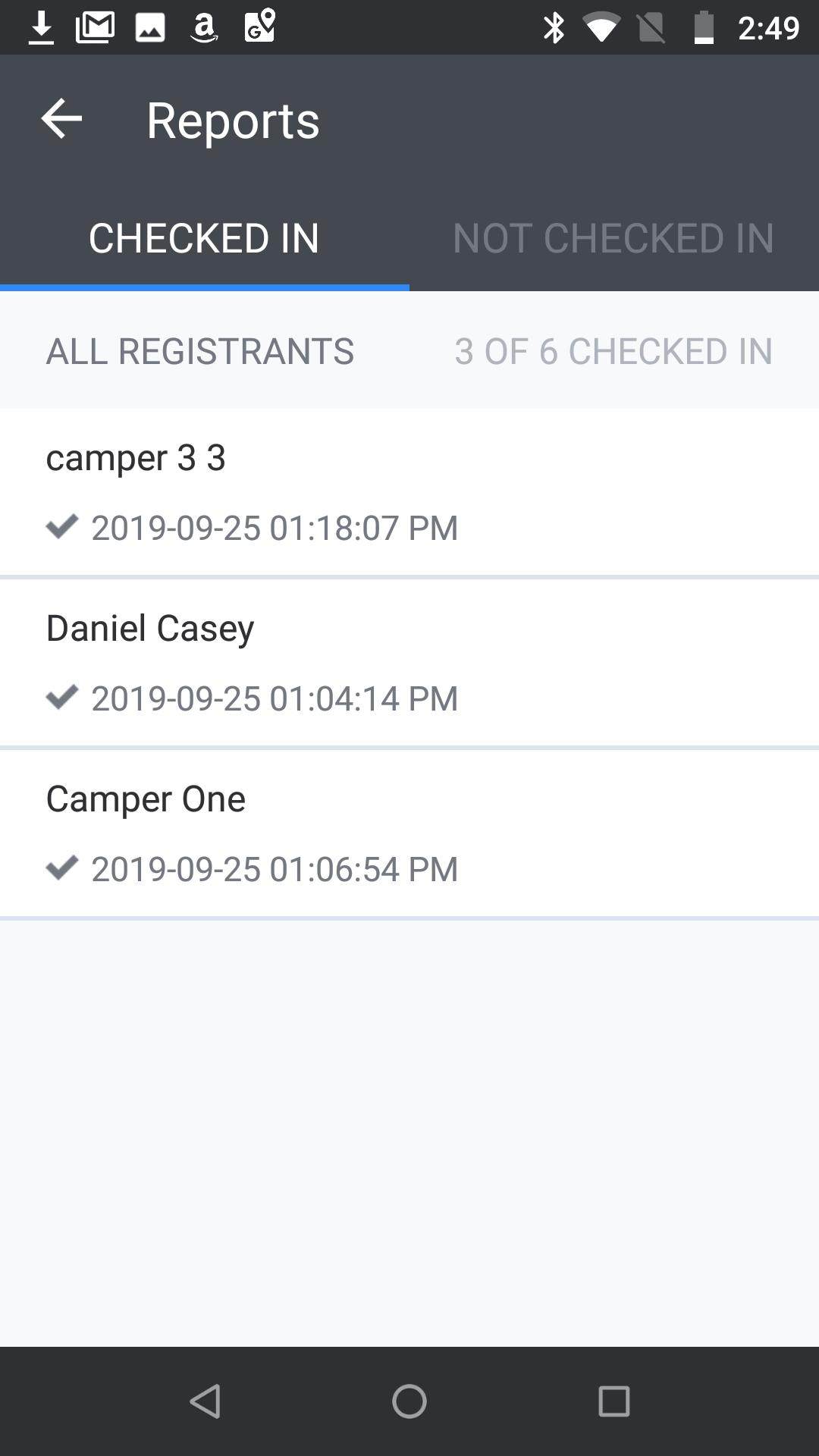Open the ALL REGISTRANTS filter
The height and width of the screenshot is (1456, 819).
(x=200, y=351)
